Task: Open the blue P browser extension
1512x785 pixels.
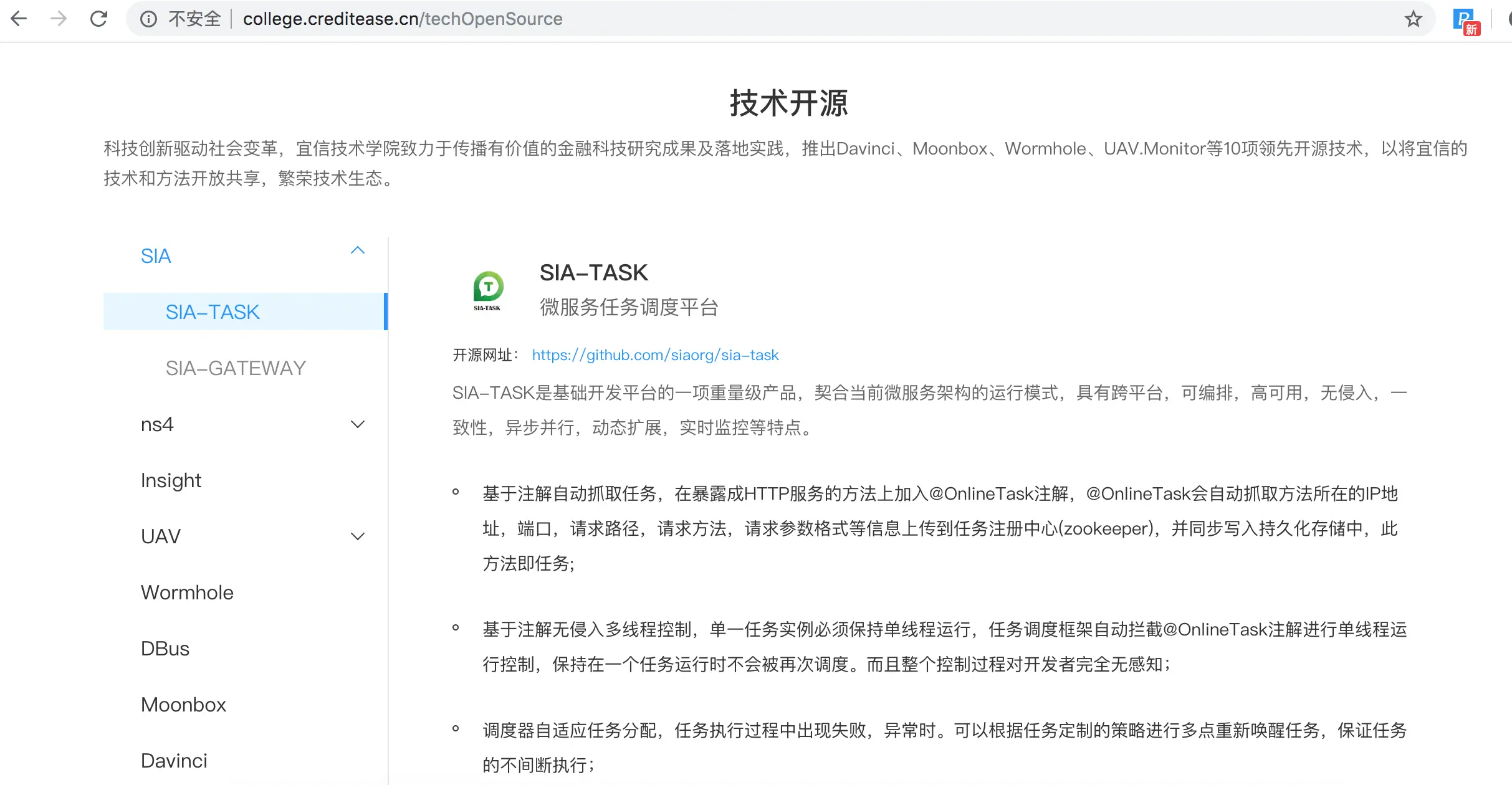Action: coord(1465,20)
